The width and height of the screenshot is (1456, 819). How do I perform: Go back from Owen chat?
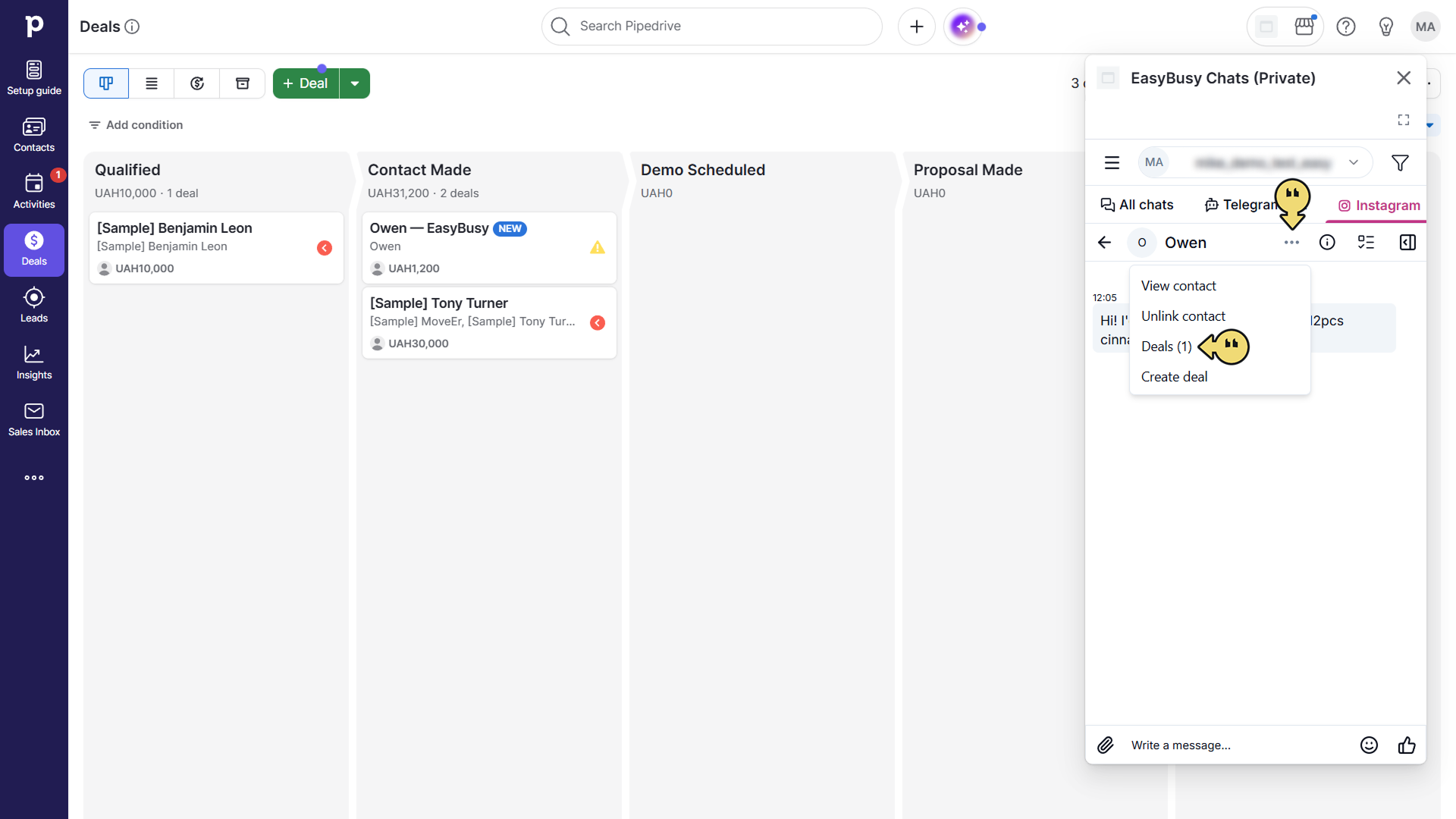(1104, 243)
